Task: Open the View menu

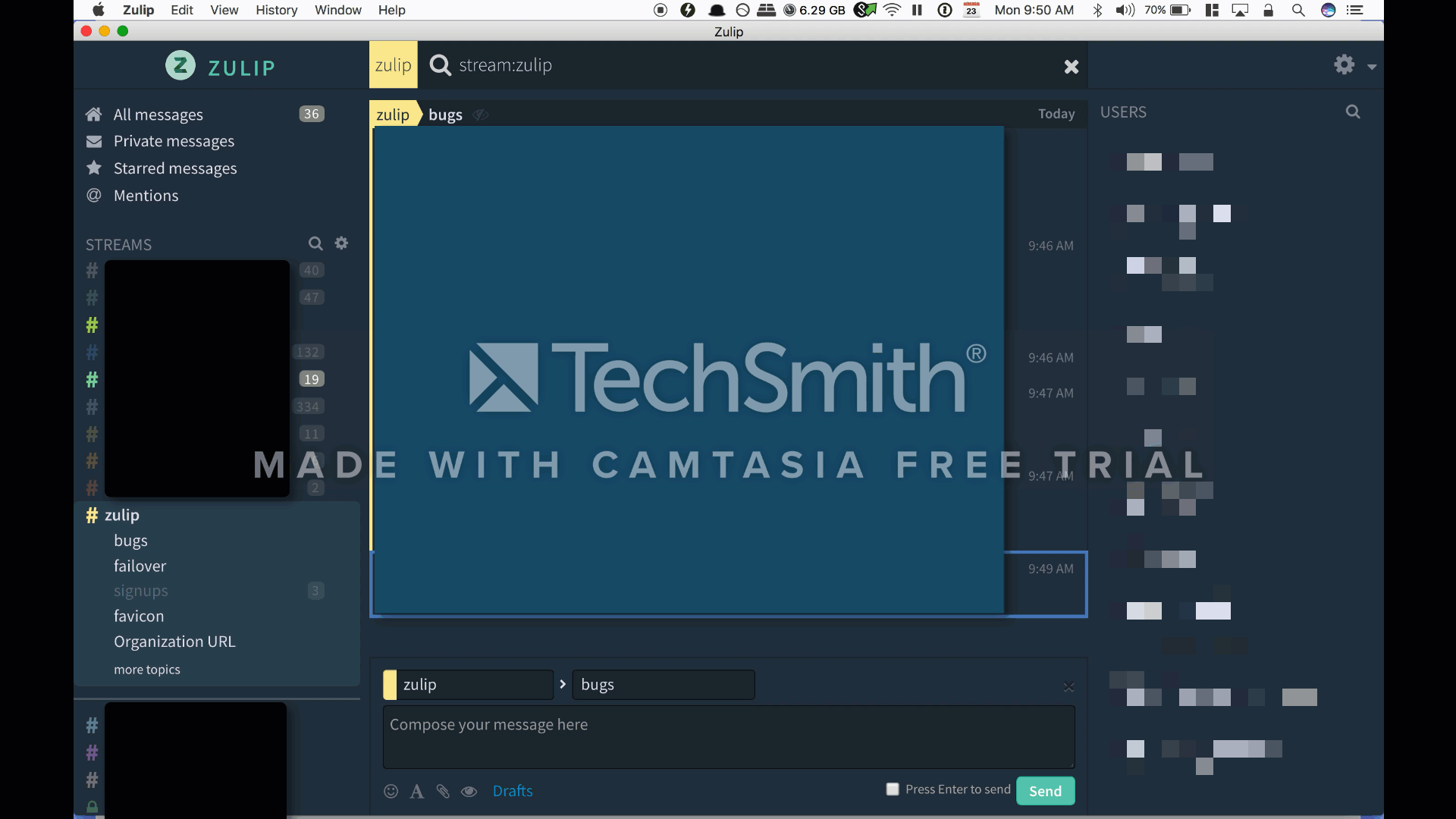Action: [224, 10]
